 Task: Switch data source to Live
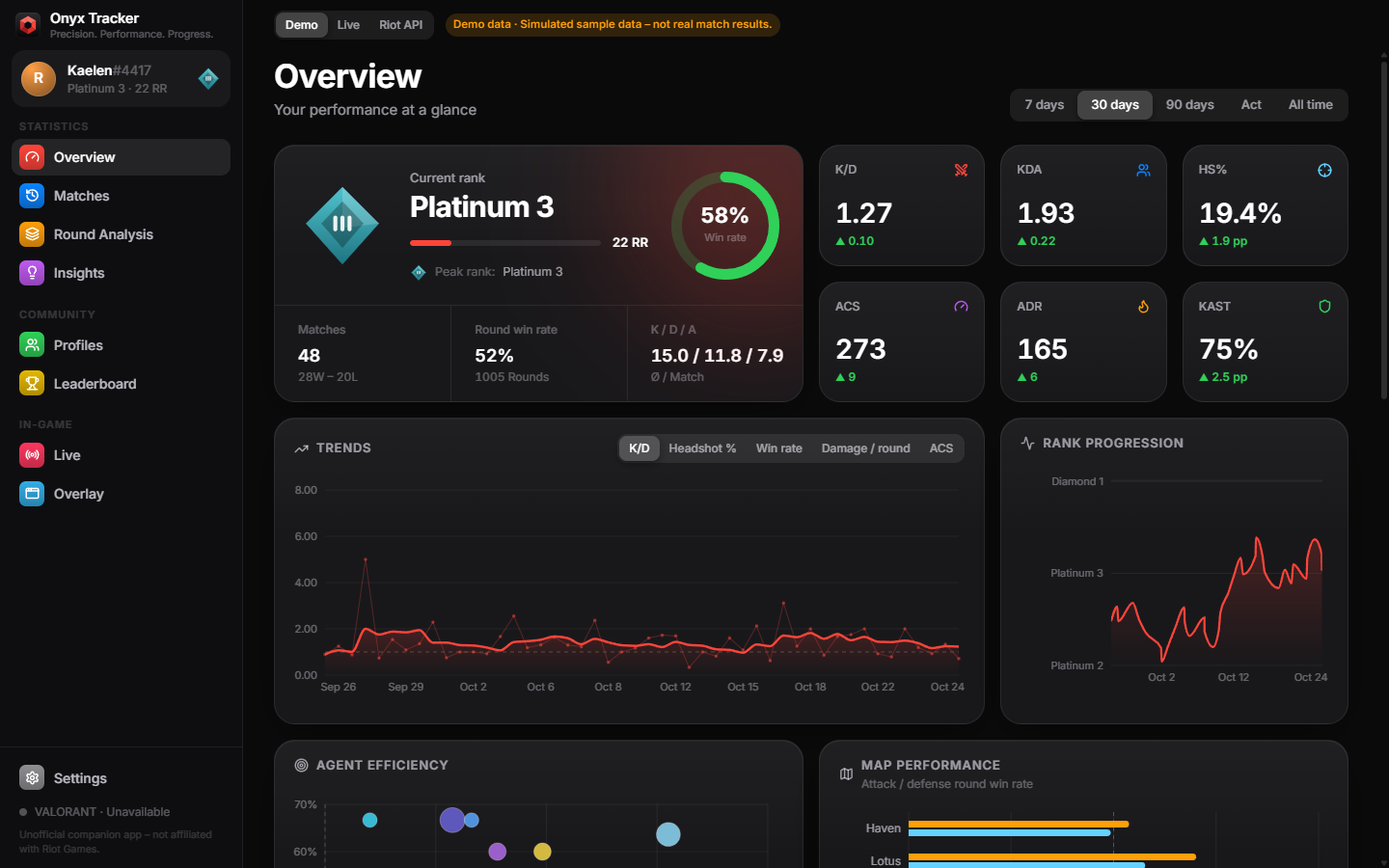pos(348,25)
